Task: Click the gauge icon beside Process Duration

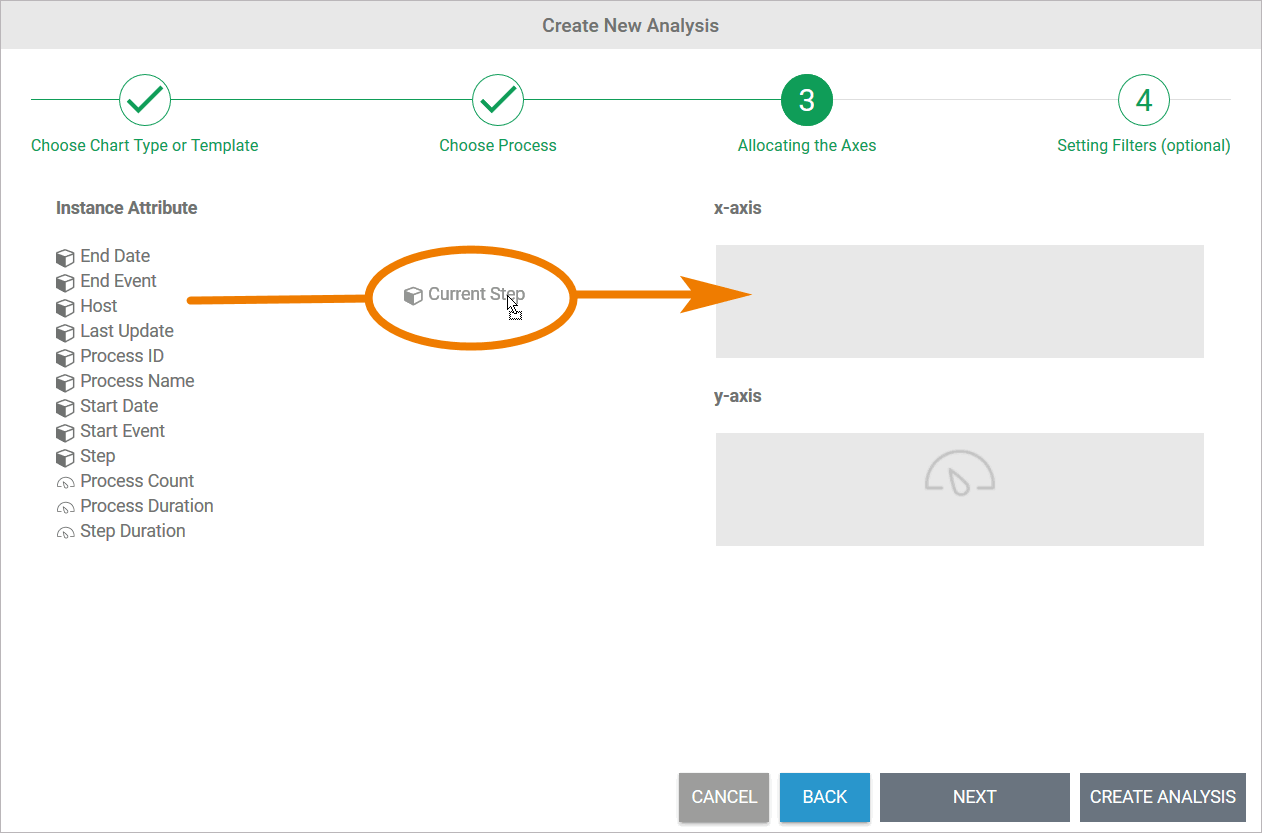Action: coord(66,508)
